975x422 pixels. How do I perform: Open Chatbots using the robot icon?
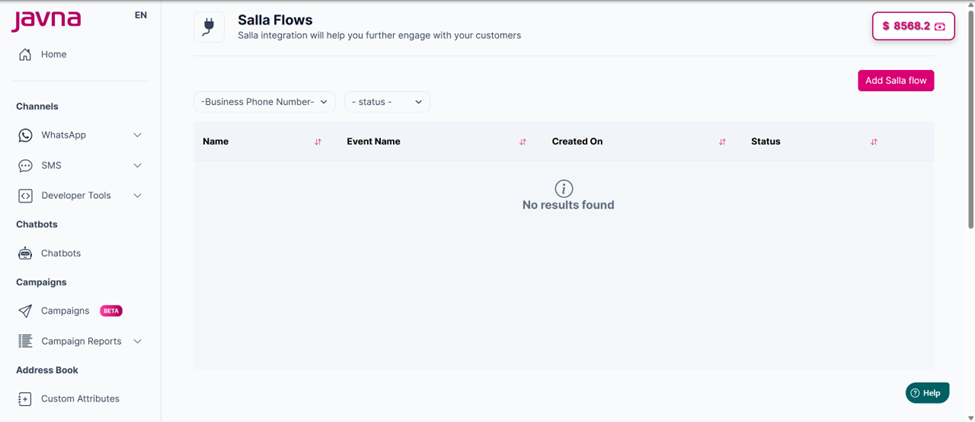[x=25, y=254]
